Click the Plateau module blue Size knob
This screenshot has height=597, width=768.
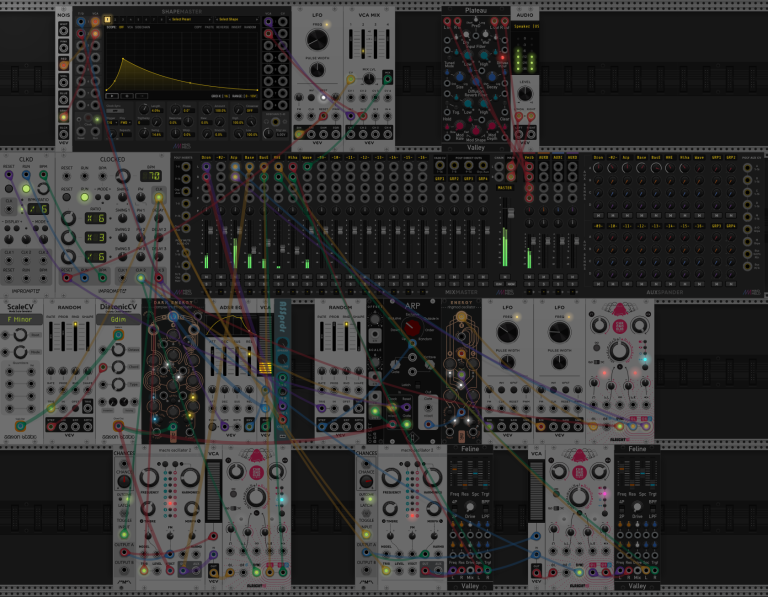tap(459, 77)
